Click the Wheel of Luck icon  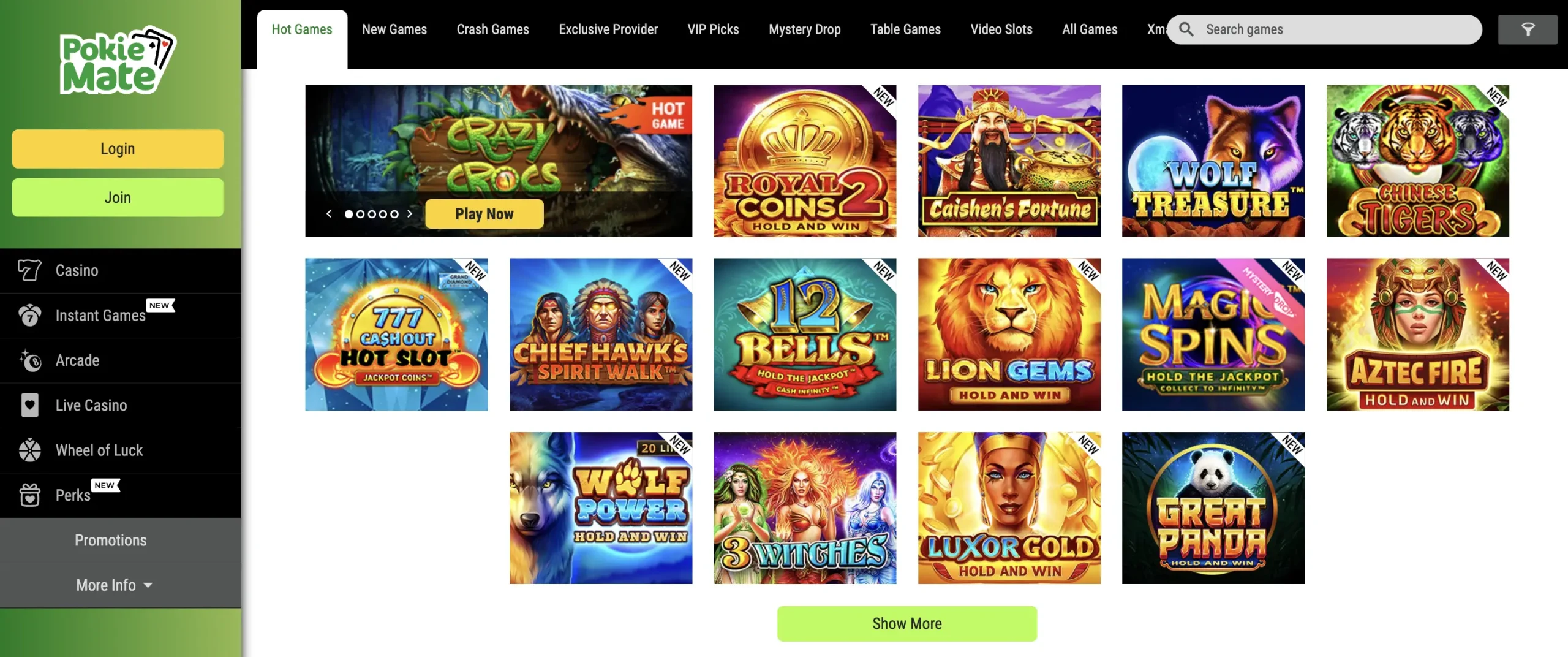(x=29, y=450)
